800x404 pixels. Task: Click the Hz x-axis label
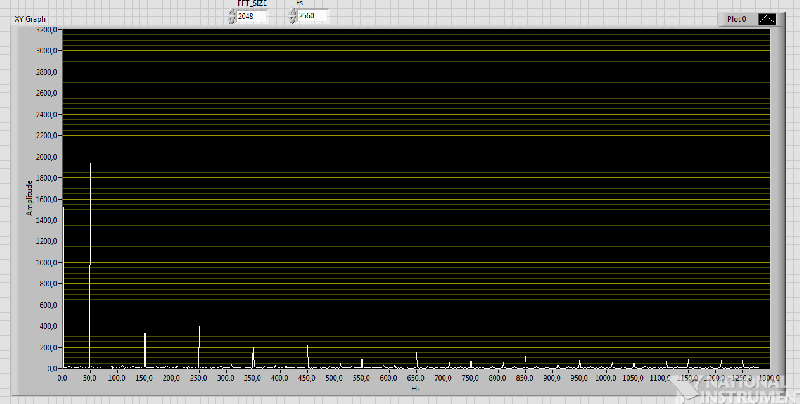[415, 388]
